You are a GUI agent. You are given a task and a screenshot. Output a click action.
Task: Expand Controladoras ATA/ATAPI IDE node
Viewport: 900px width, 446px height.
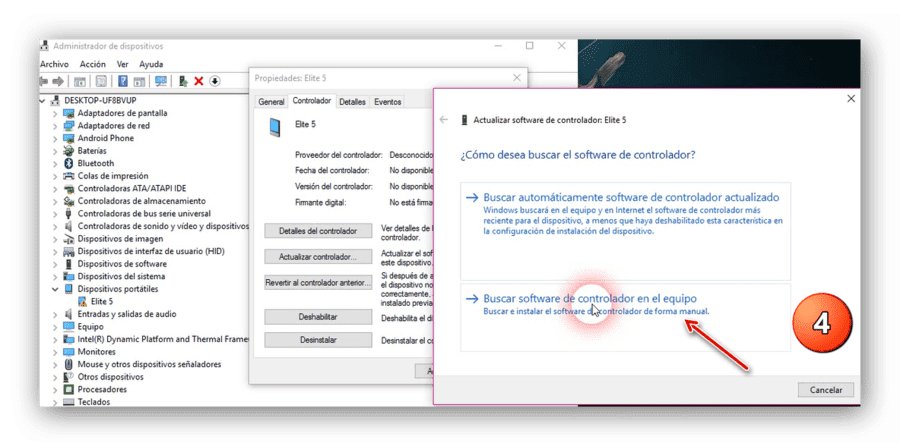(x=55, y=188)
